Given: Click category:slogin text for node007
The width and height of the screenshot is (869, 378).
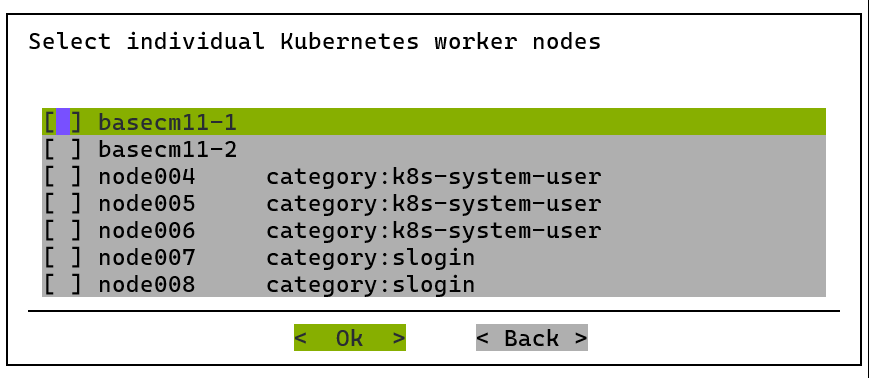Looking at the screenshot, I should pos(371,258).
